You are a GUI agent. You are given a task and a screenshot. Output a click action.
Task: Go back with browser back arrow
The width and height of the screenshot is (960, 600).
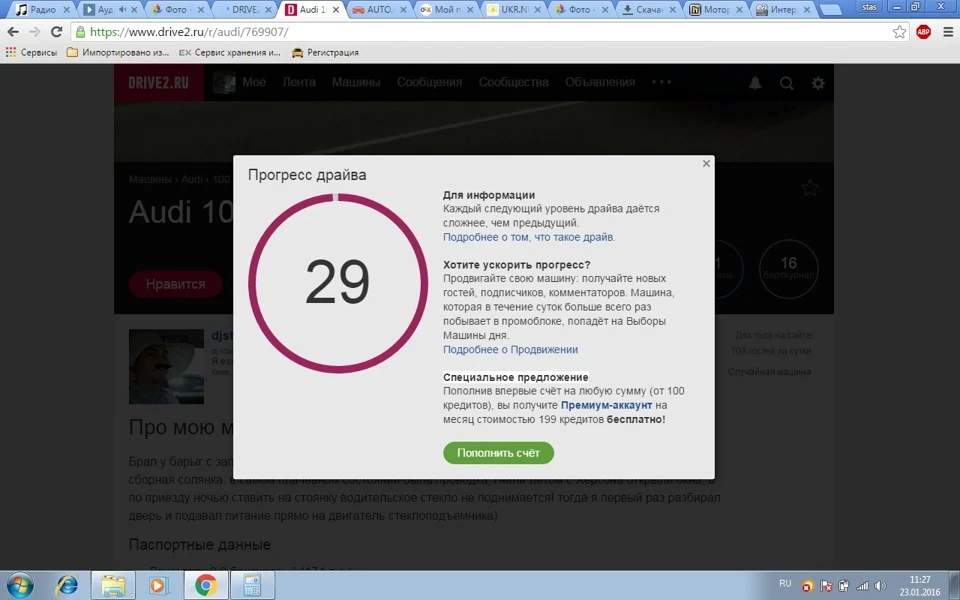click(13, 32)
